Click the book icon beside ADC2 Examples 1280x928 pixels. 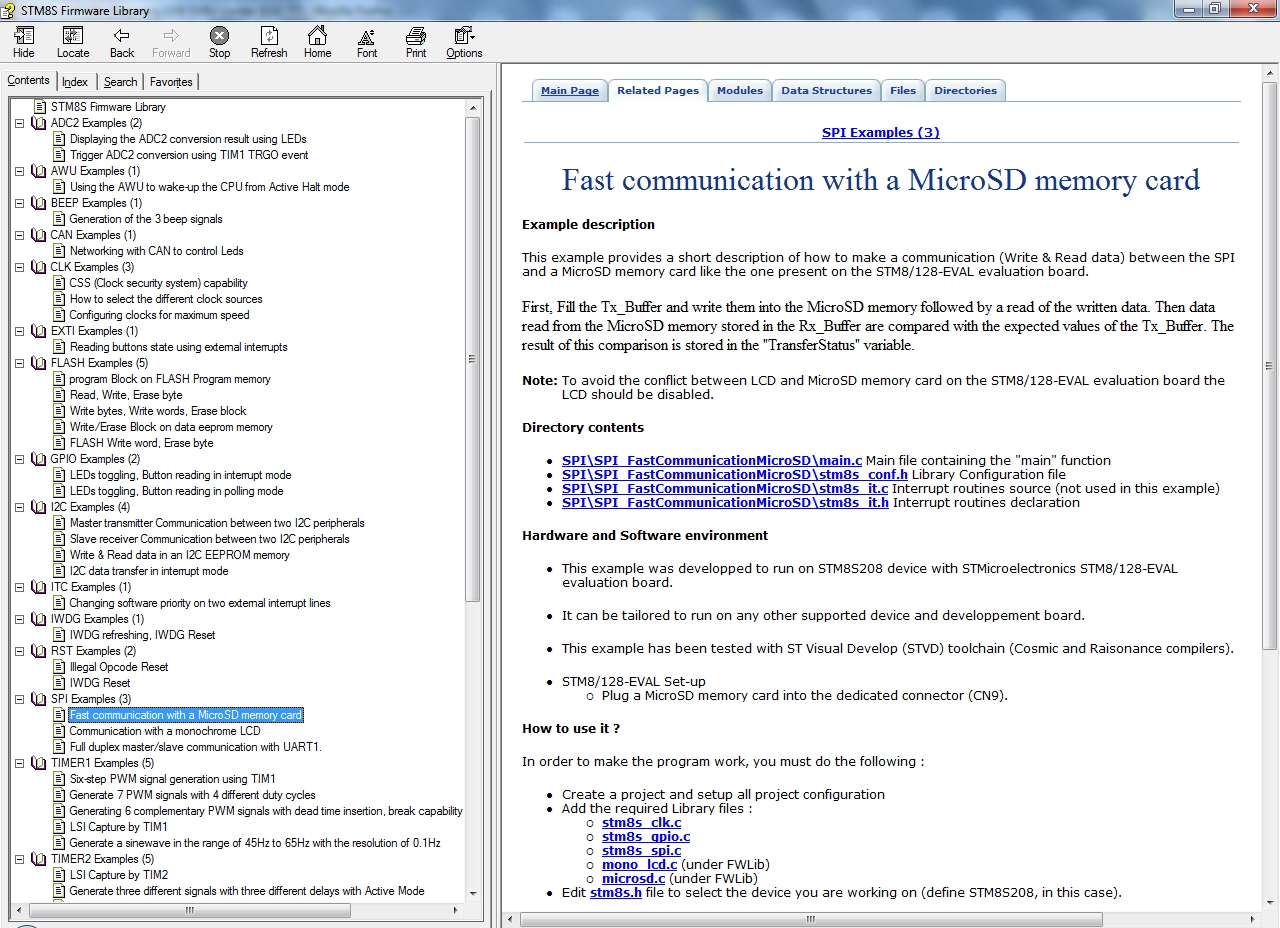(x=39, y=123)
